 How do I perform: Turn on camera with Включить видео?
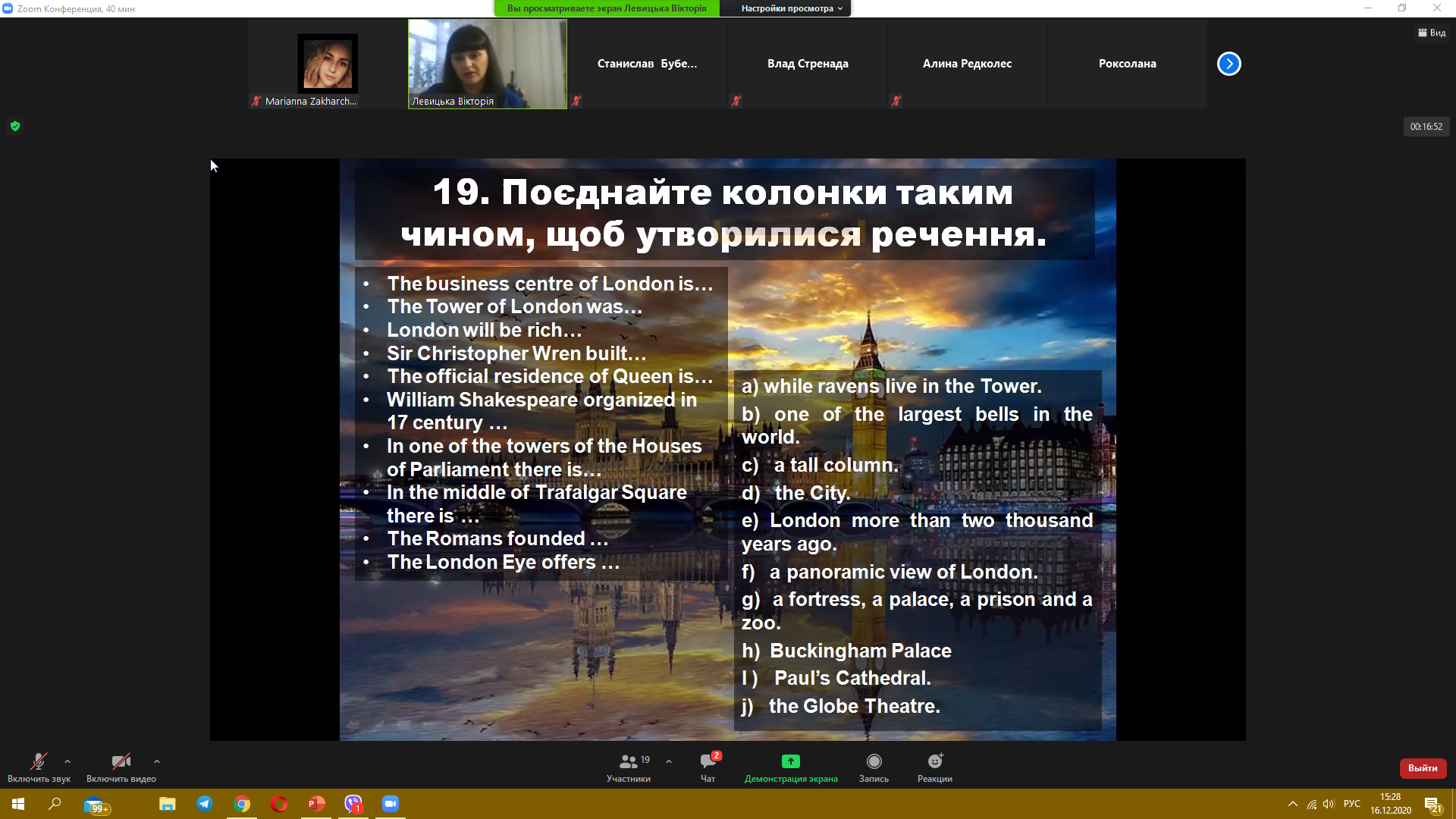121,761
